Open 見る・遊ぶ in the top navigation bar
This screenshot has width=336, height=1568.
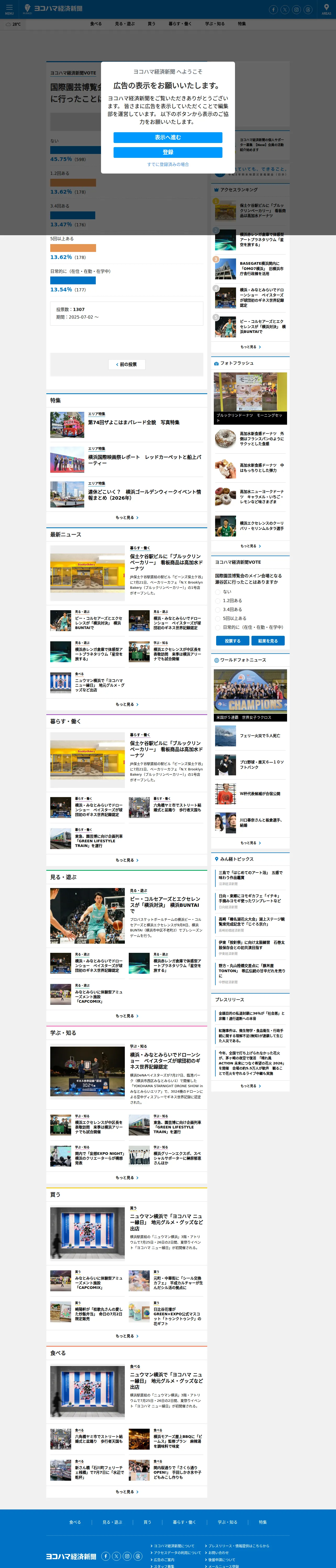click(125, 24)
